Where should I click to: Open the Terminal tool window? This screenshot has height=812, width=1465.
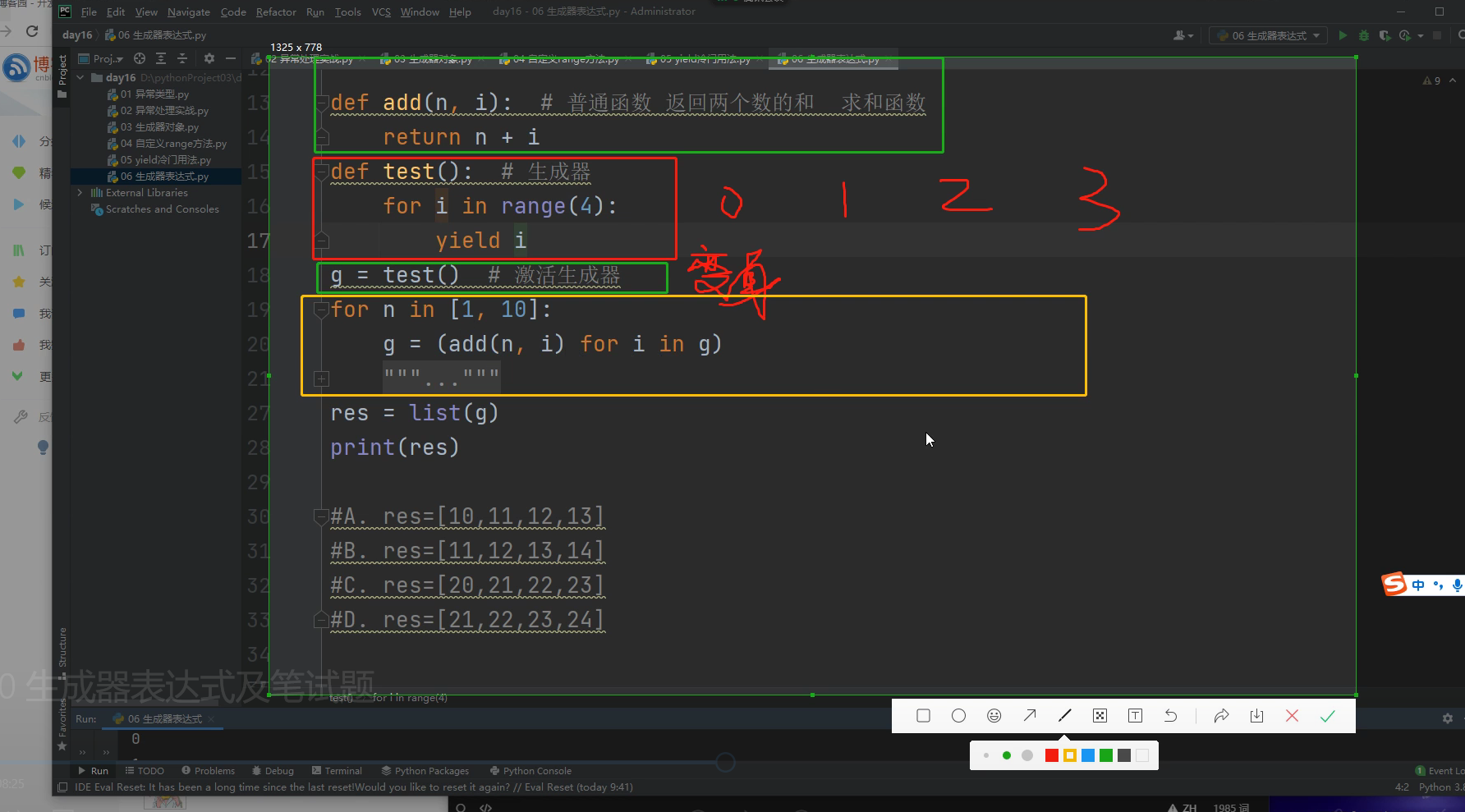pos(337,771)
